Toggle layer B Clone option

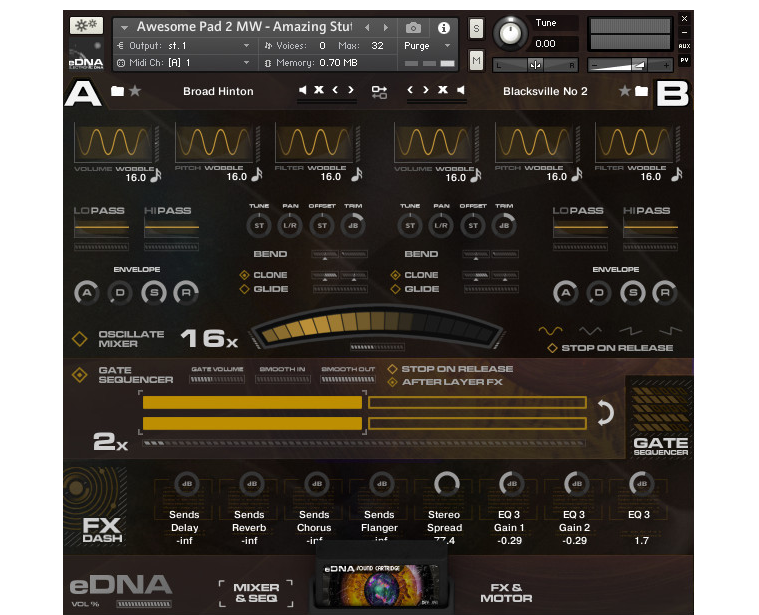coord(395,275)
